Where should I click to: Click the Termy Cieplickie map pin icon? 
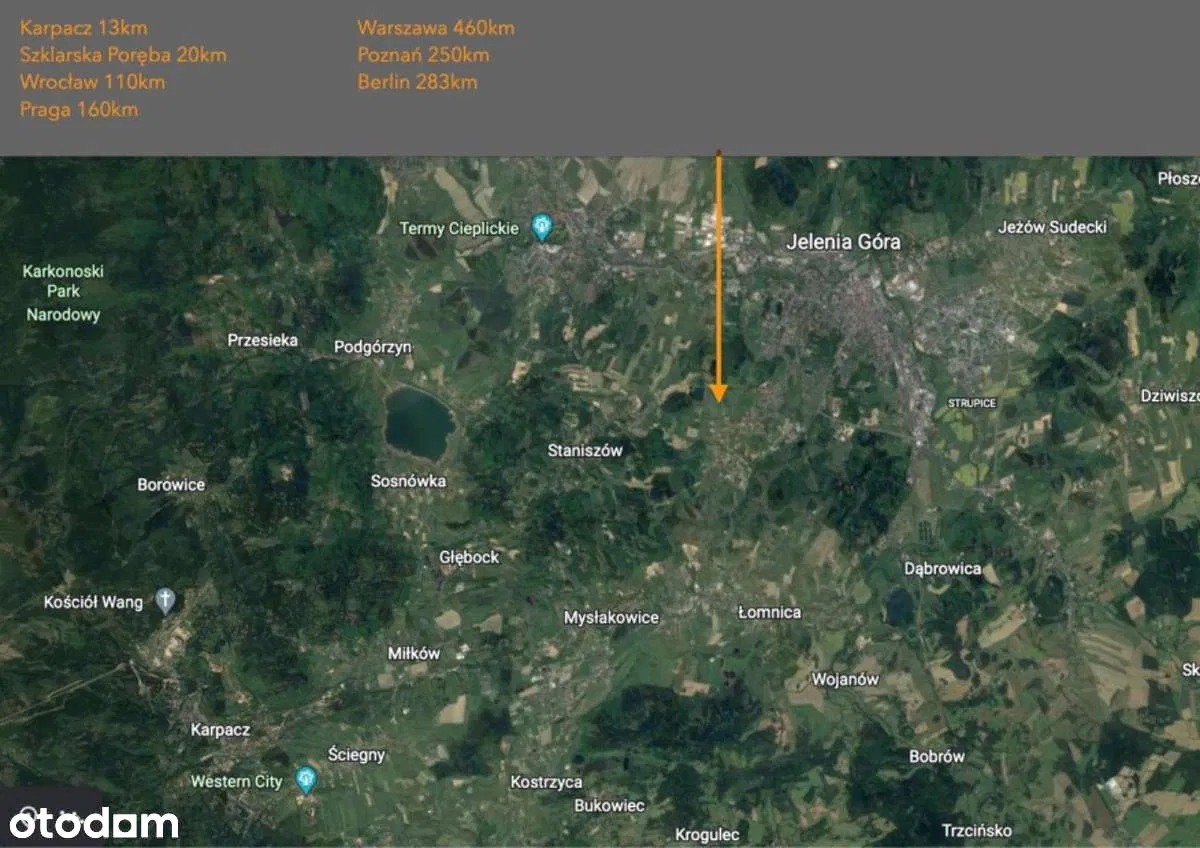click(542, 228)
